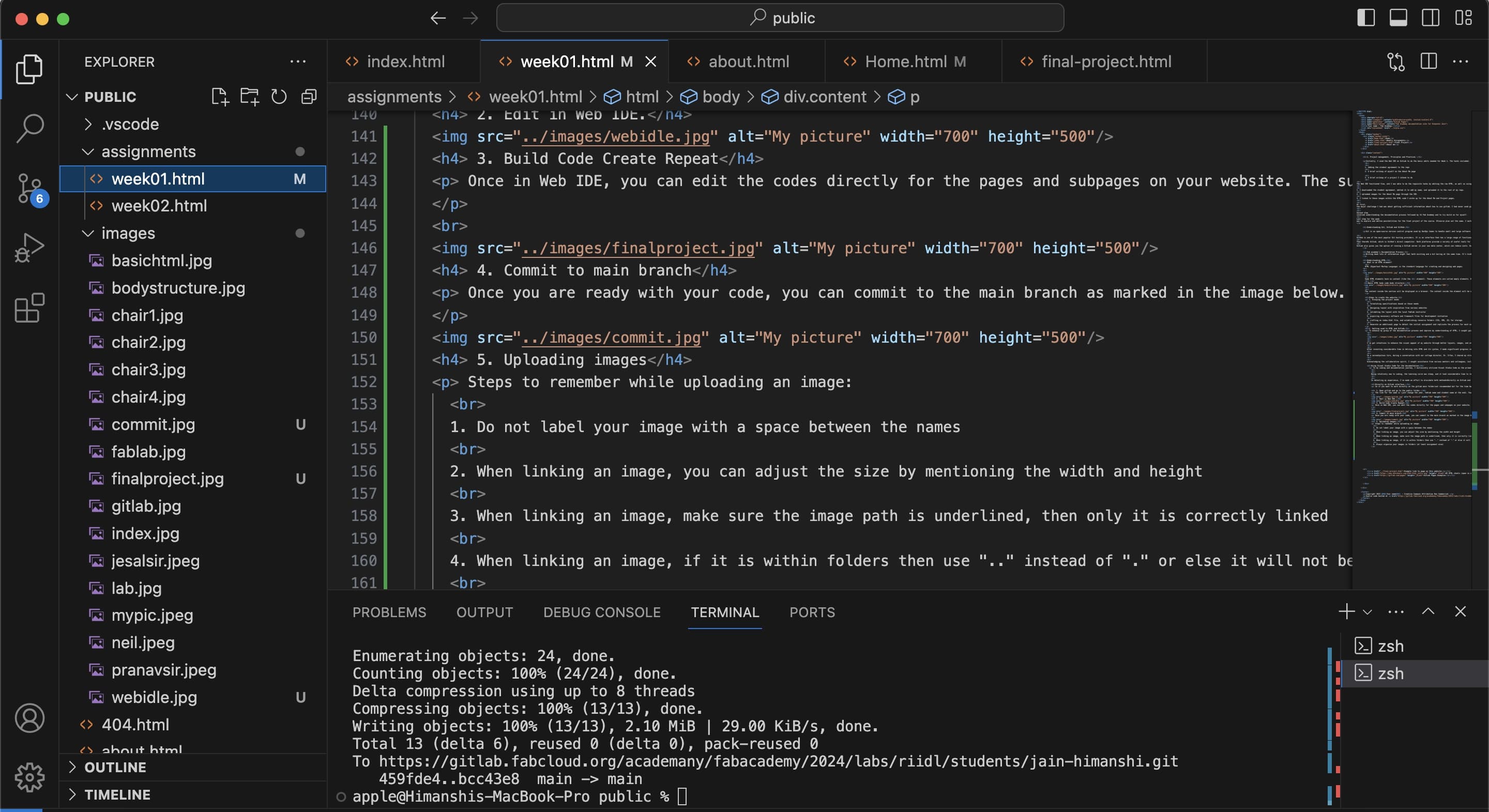Open the DEBUG CONSOLE panel tab
1489x812 pixels.
602,612
